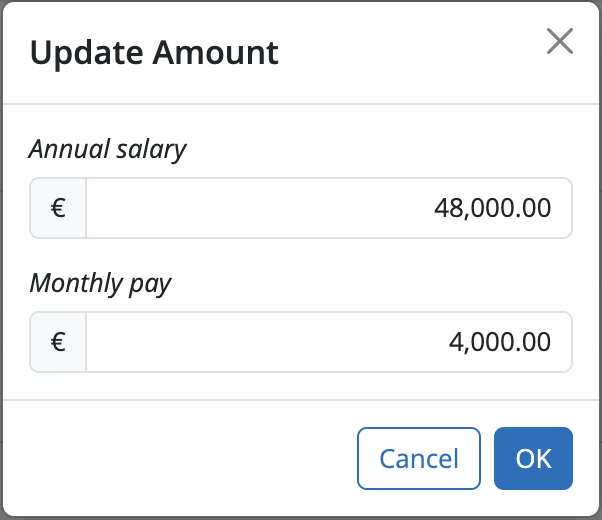Focus the Monthly pay amount field

click(x=329, y=342)
